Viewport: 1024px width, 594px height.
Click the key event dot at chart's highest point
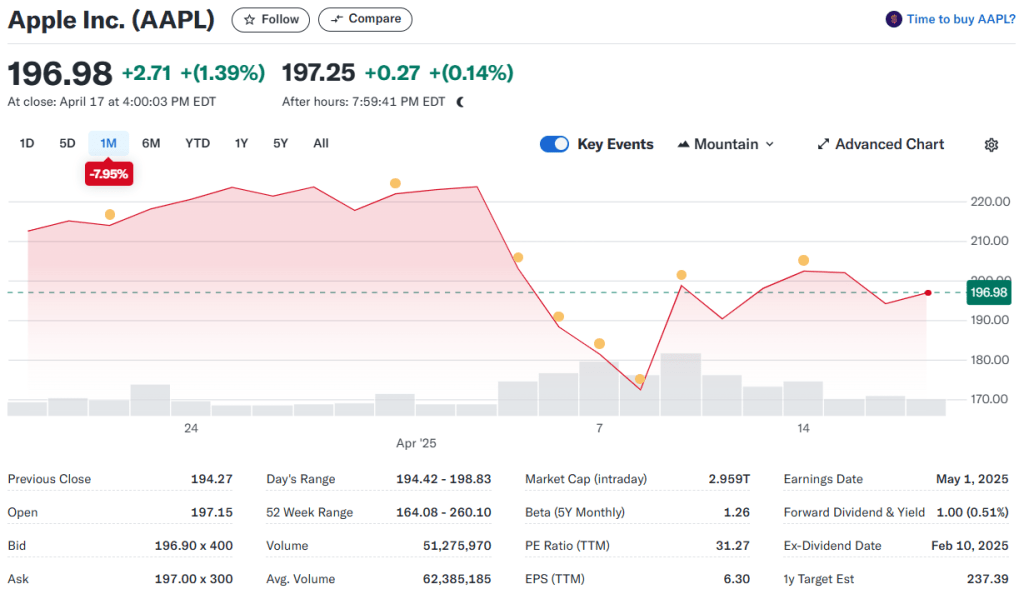(x=395, y=183)
